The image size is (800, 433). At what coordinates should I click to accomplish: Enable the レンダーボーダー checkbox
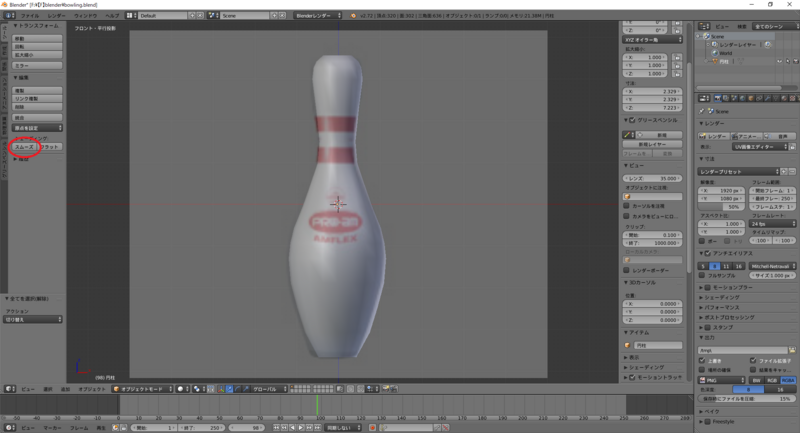tap(627, 270)
